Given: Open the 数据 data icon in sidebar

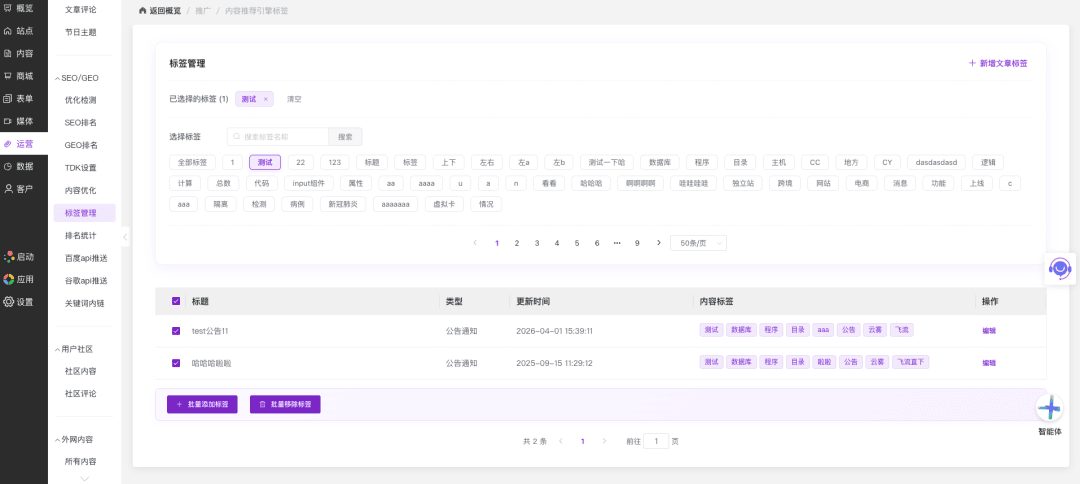Looking at the screenshot, I should coord(8,166).
